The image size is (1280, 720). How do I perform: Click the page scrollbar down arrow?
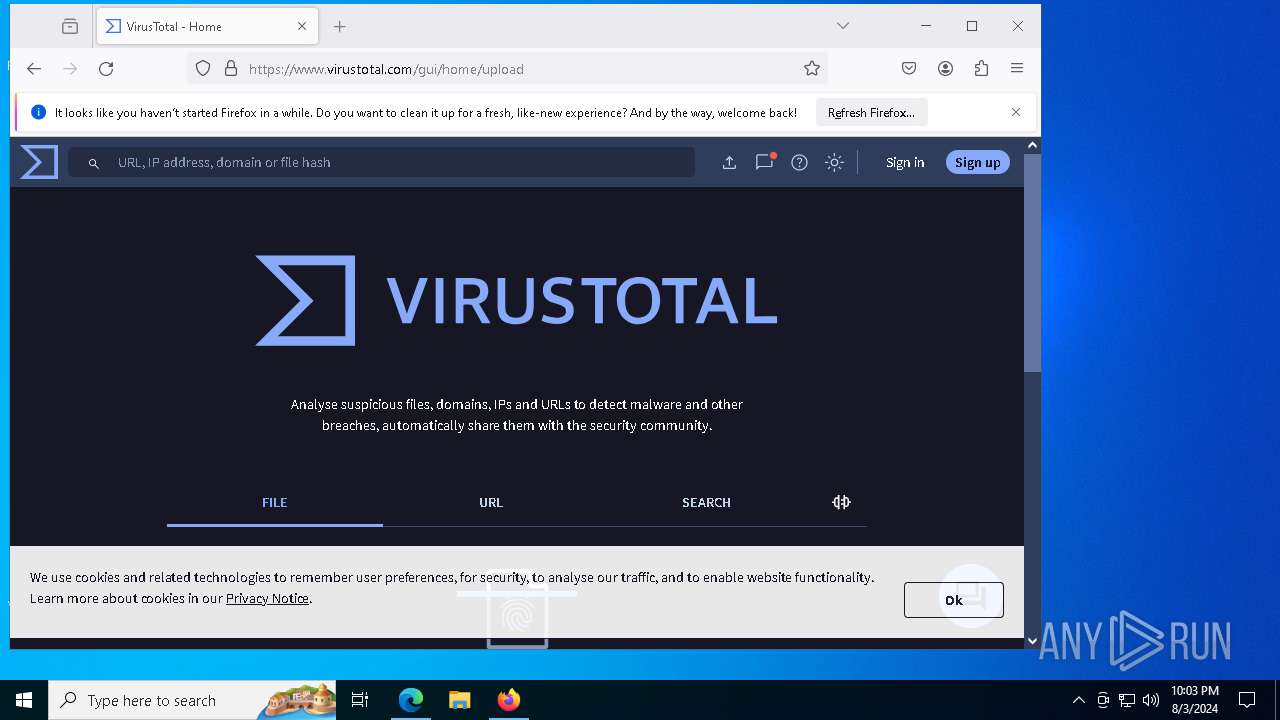[x=1032, y=641]
